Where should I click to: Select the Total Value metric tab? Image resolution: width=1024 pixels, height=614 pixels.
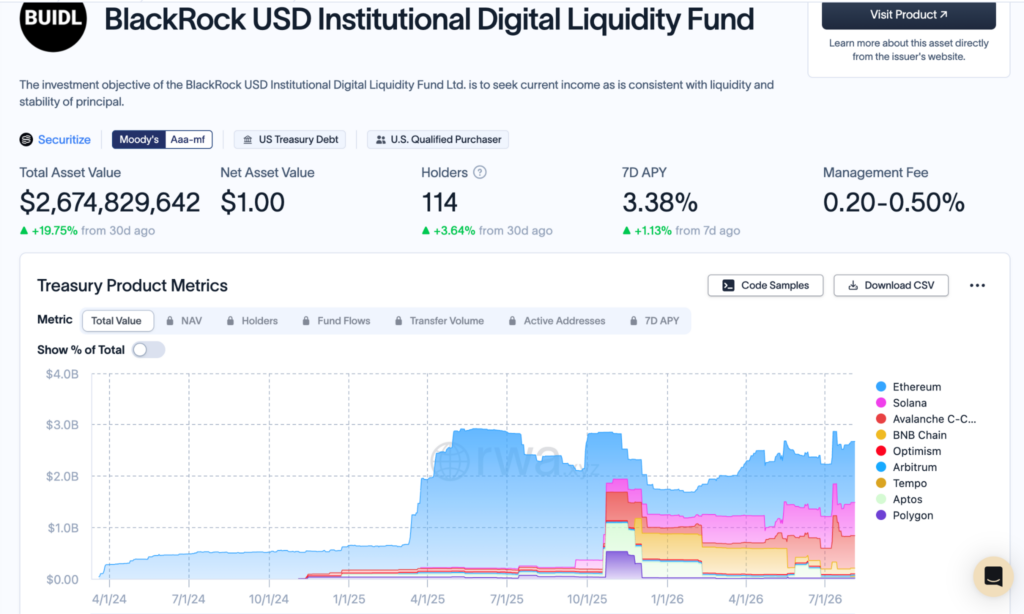click(118, 321)
